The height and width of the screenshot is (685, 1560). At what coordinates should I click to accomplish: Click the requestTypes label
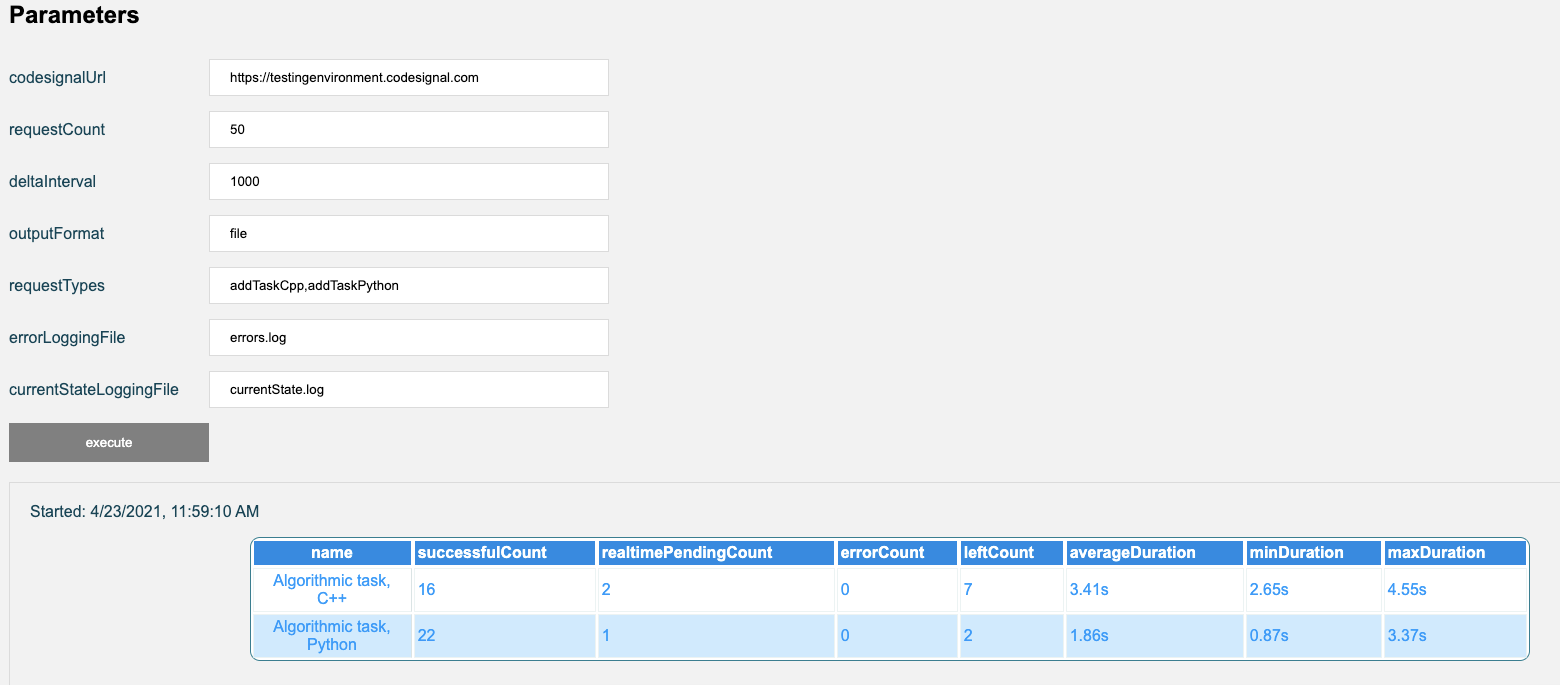pos(57,285)
